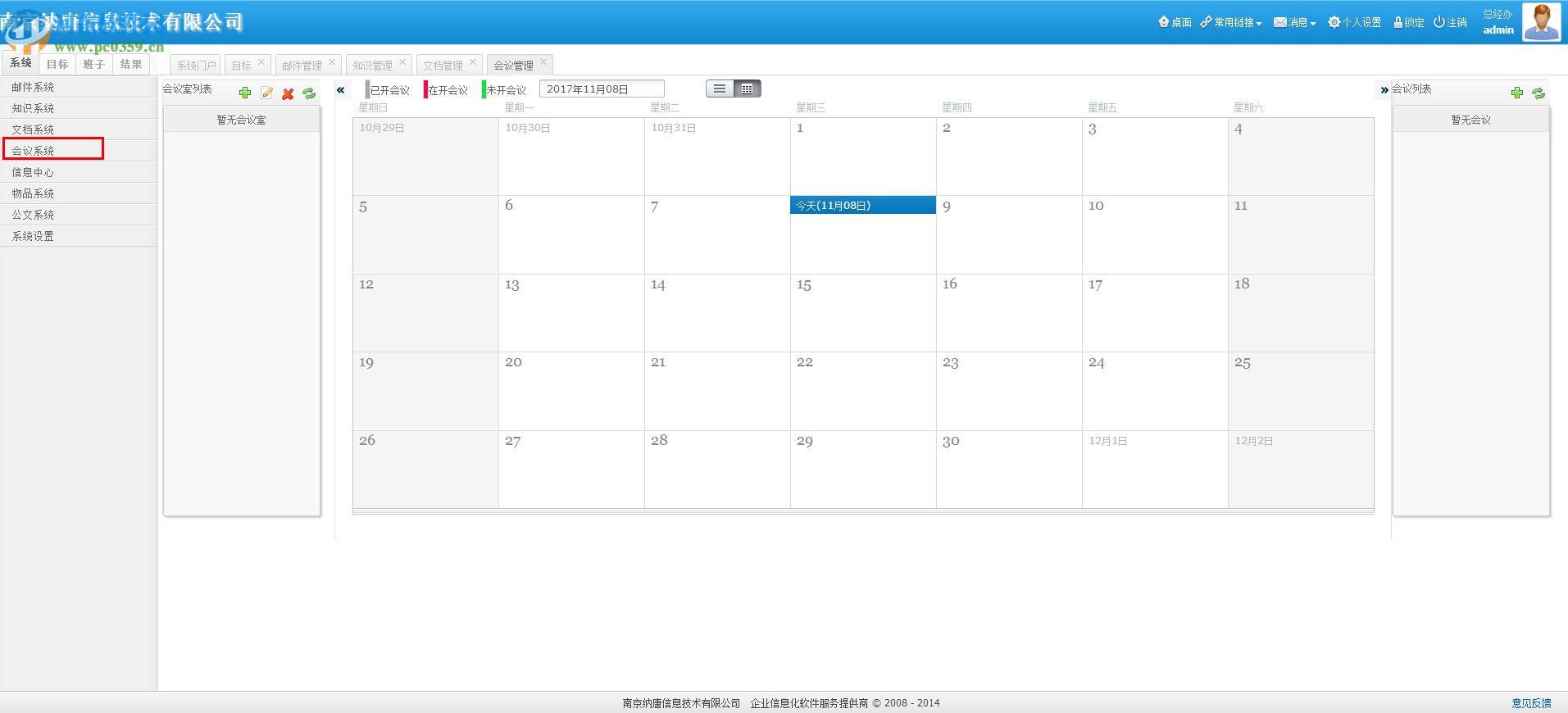Viewport: 1568px width, 713px height.
Task: Lock the session with 锁定
Action: [x=1409, y=22]
